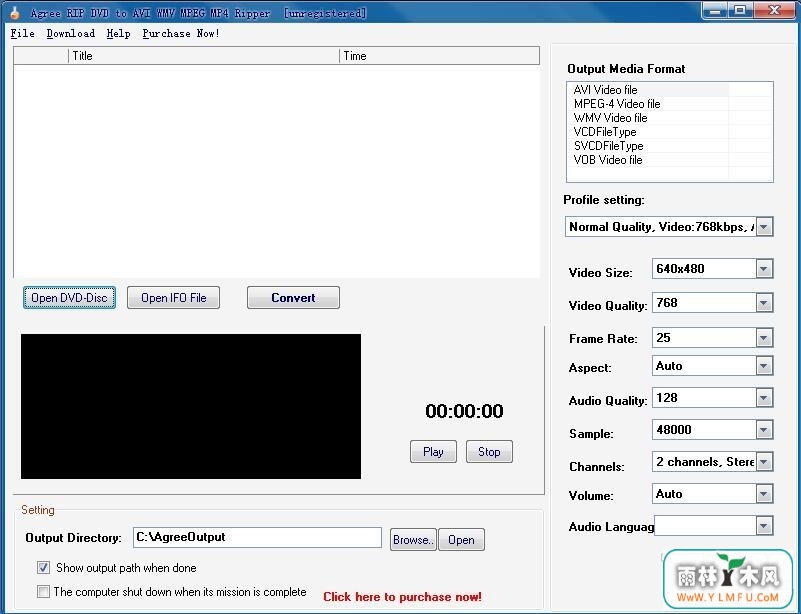Open the Download menu
This screenshot has height=614, width=801.
pos(70,34)
